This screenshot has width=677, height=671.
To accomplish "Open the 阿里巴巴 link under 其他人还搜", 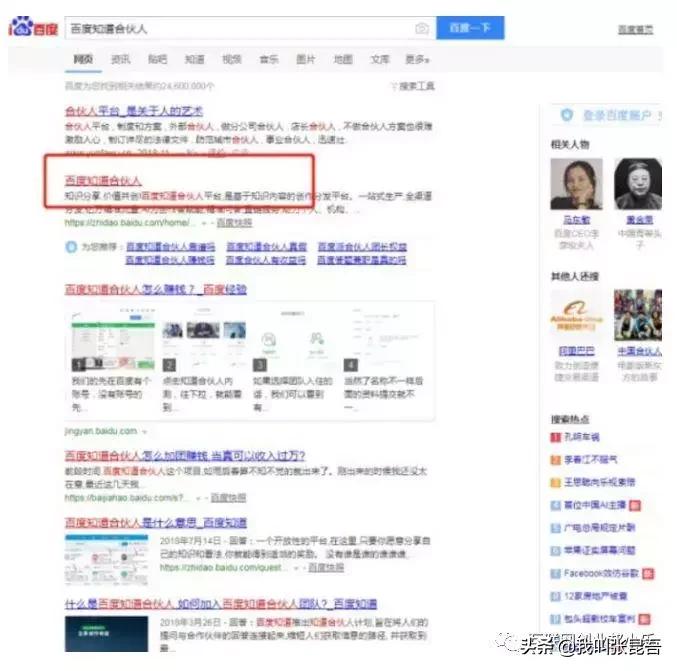I will [x=577, y=351].
